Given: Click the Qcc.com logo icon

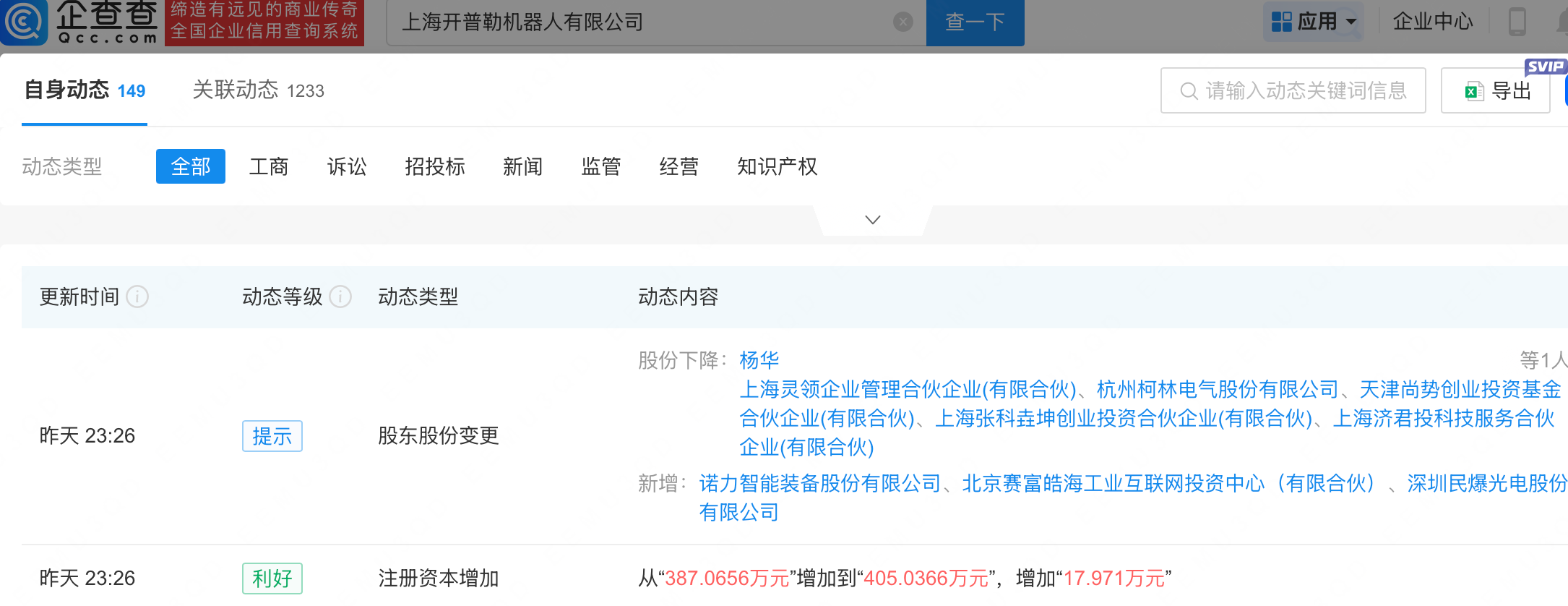Looking at the screenshot, I should 25,22.
